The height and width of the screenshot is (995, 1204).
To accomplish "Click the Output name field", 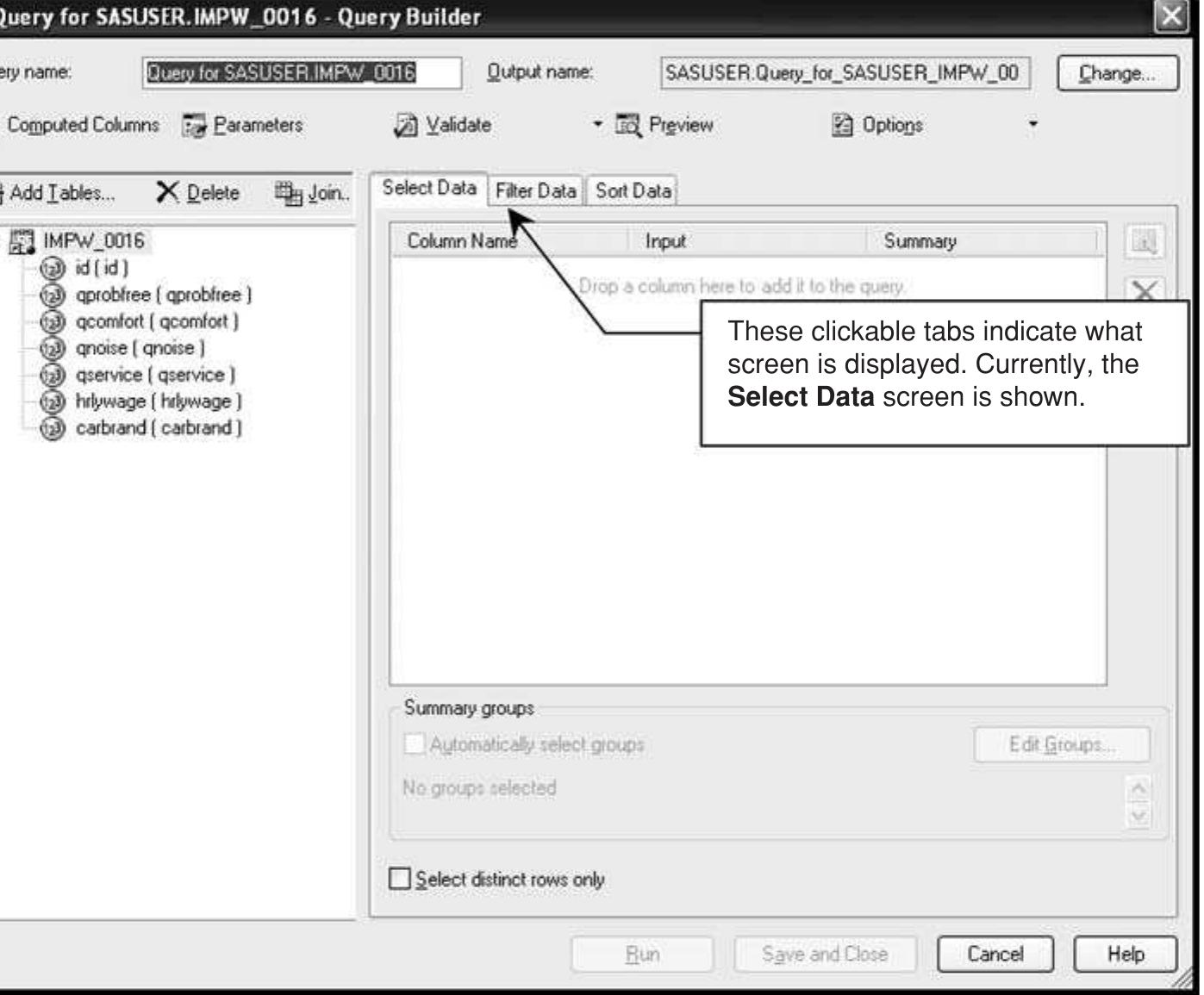I will (x=845, y=73).
